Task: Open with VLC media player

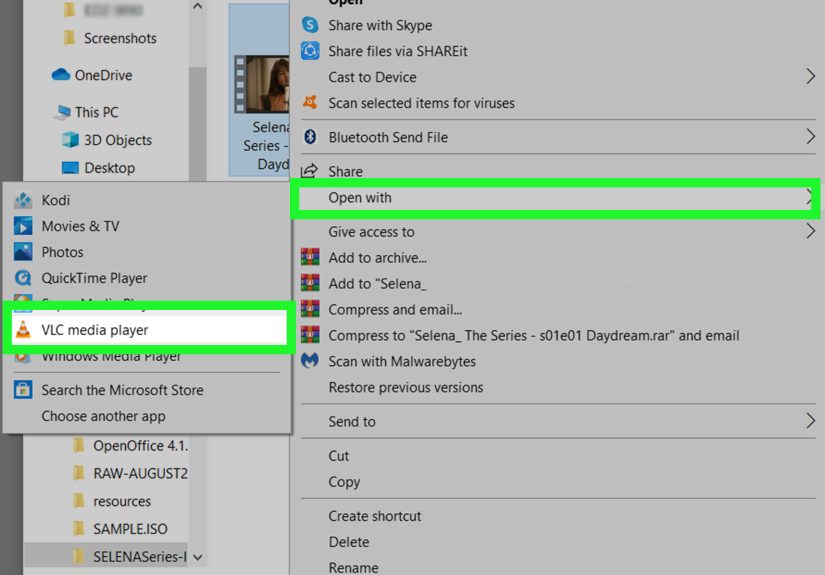Action: point(149,328)
